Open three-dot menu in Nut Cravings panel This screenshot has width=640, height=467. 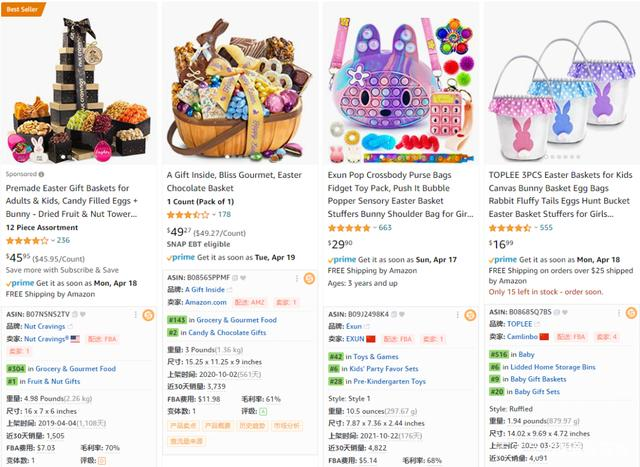coord(136,315)
